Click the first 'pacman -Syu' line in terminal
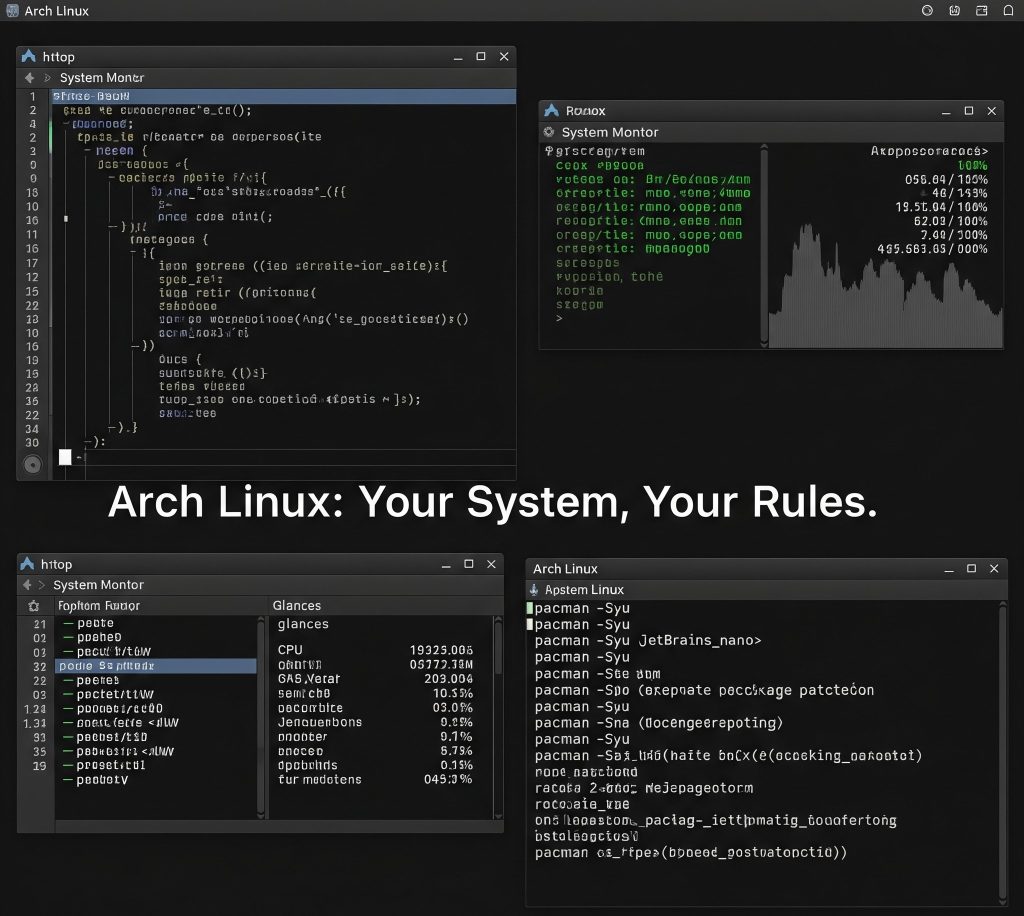This screenshot has height=916, width=1024. tap(582, 608)
